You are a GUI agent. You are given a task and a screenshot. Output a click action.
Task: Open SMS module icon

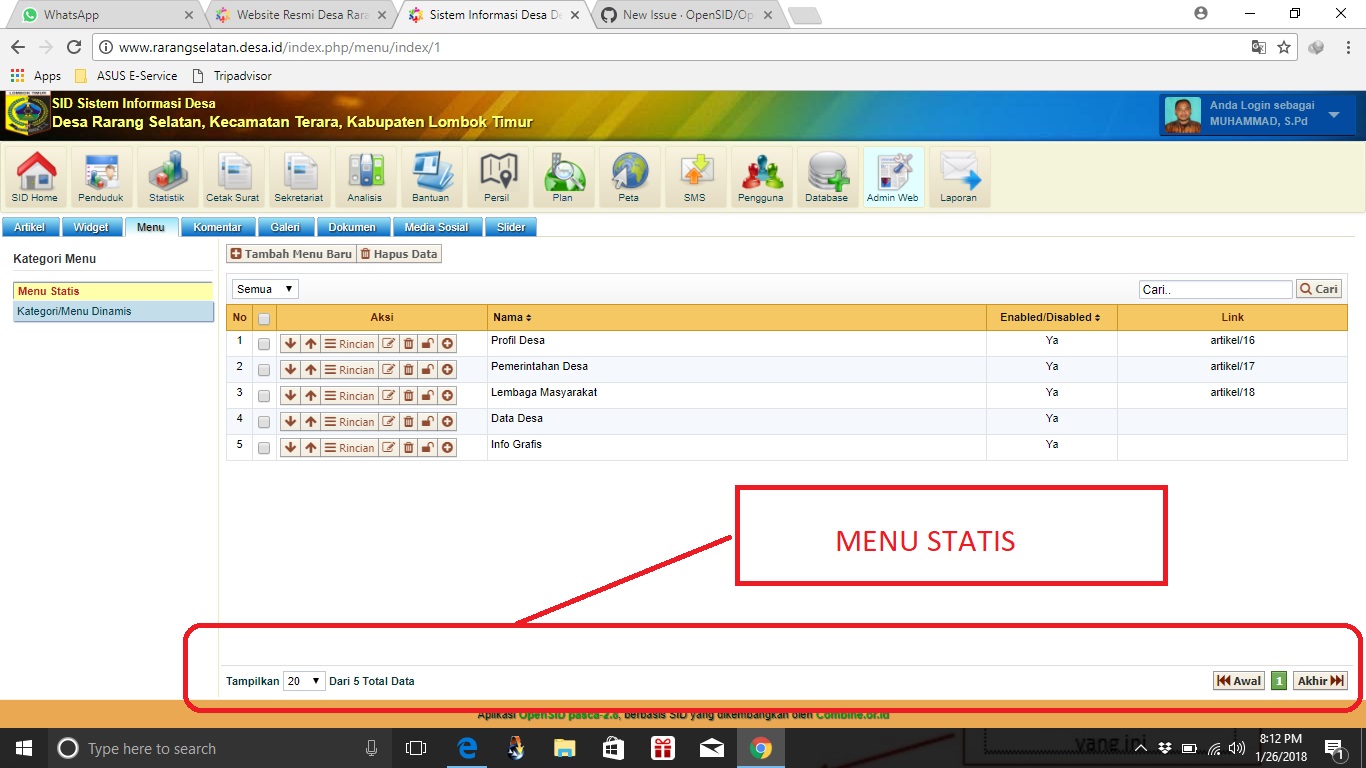pos(695,177)
